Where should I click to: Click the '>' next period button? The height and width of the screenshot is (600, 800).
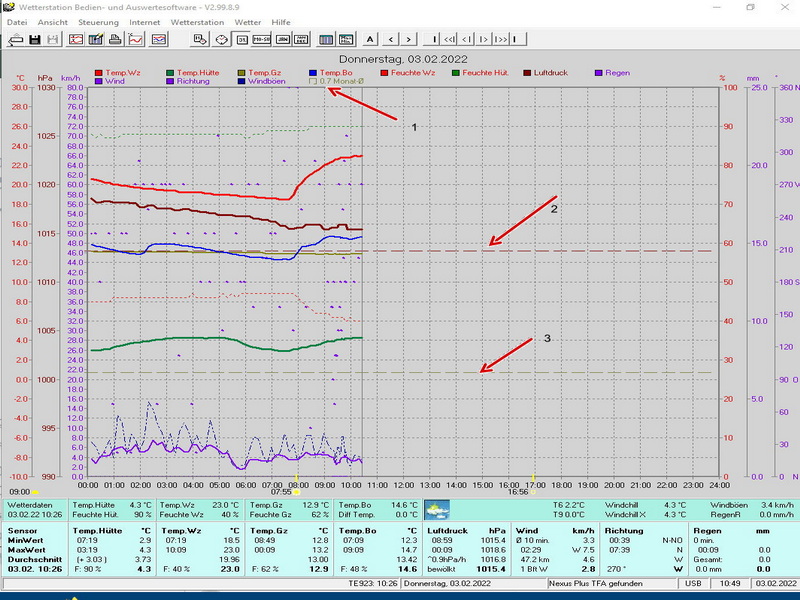pyautogui.click(x=408, y=40)
